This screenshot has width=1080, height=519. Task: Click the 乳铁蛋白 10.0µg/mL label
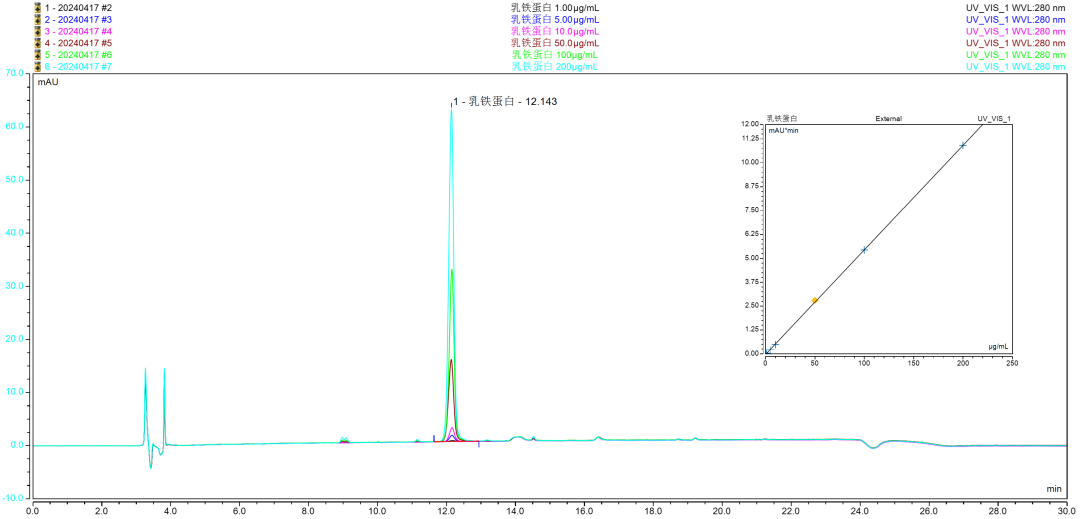[x=554, y=31]
